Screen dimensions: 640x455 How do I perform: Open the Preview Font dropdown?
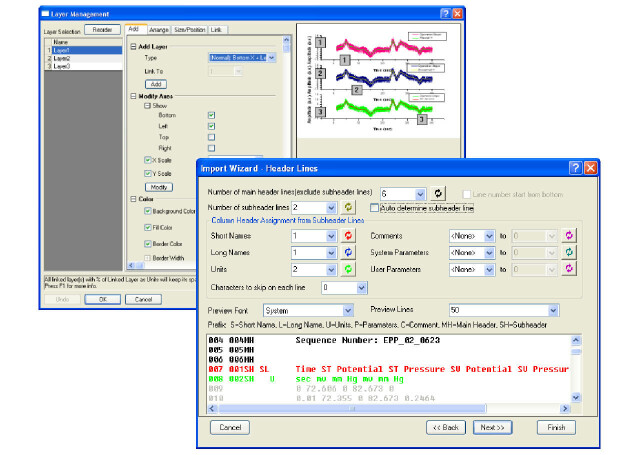click(347, 311)
